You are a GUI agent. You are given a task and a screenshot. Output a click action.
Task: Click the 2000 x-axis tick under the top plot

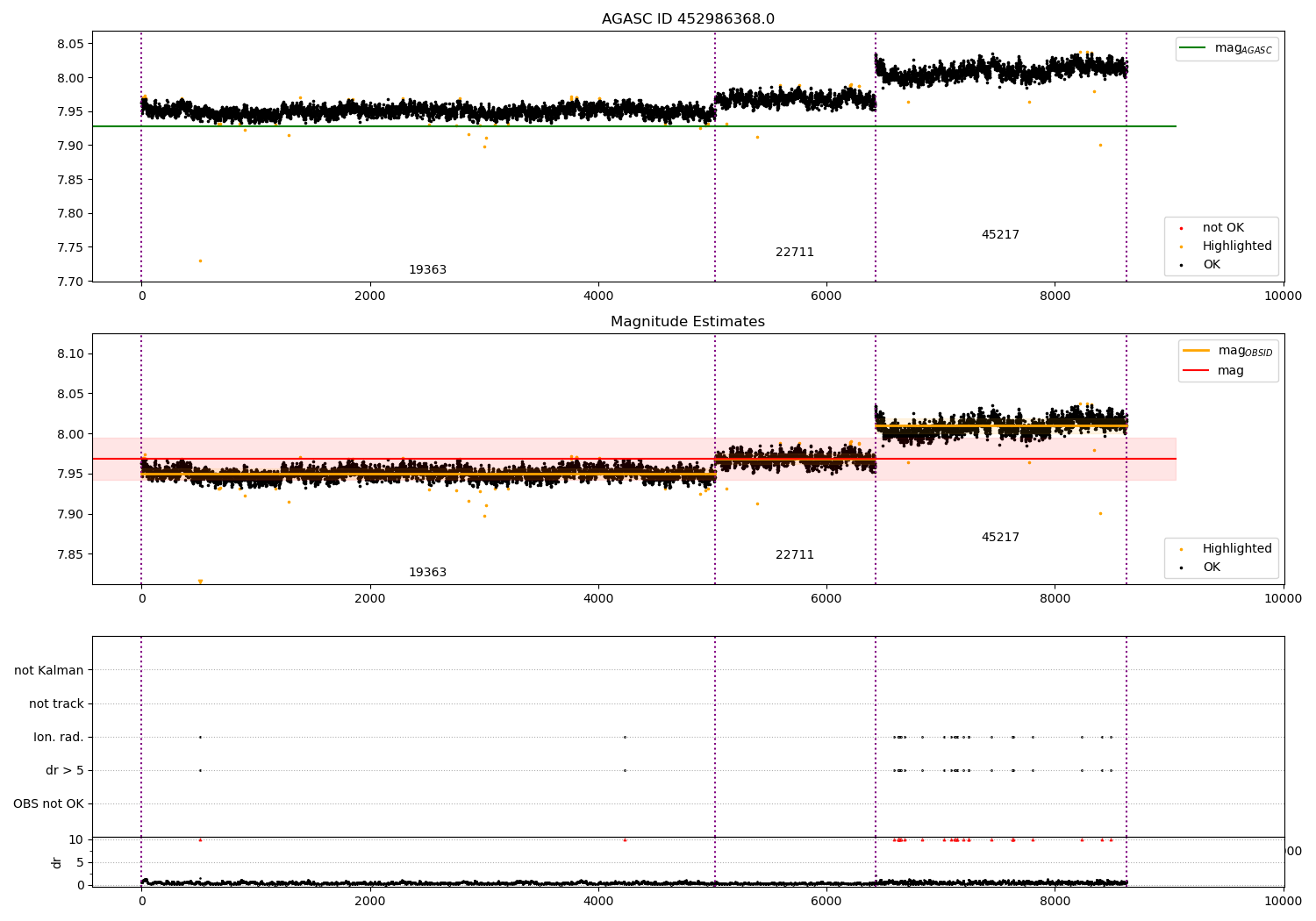[x=370, y=296]
